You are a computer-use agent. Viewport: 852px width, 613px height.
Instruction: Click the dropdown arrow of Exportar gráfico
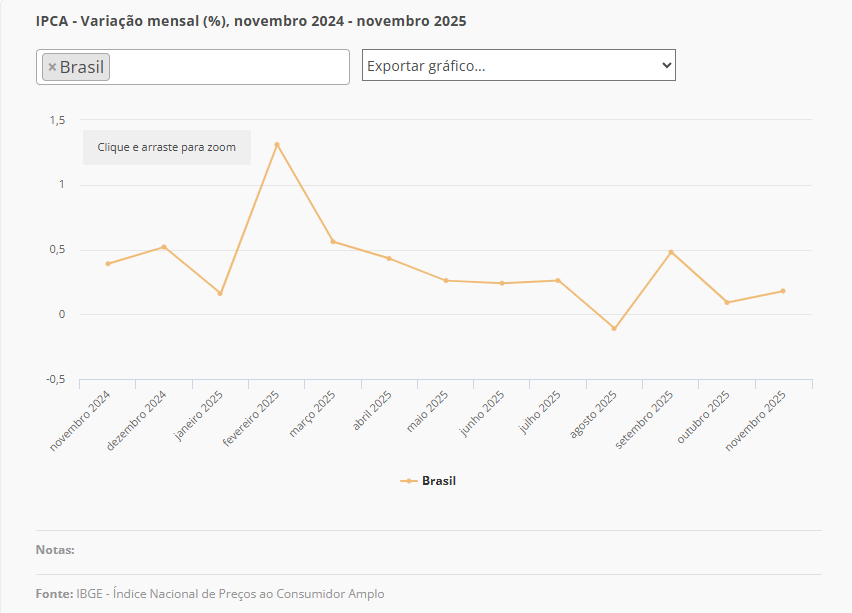pyautogui.click(x=667, y=65)
